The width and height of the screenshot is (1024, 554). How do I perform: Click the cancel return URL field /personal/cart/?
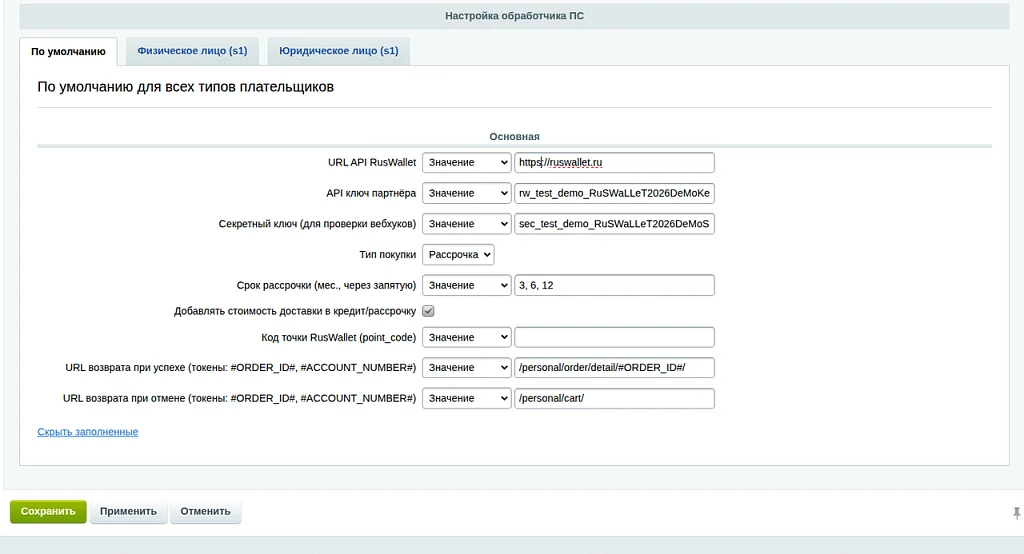(614, 398)
